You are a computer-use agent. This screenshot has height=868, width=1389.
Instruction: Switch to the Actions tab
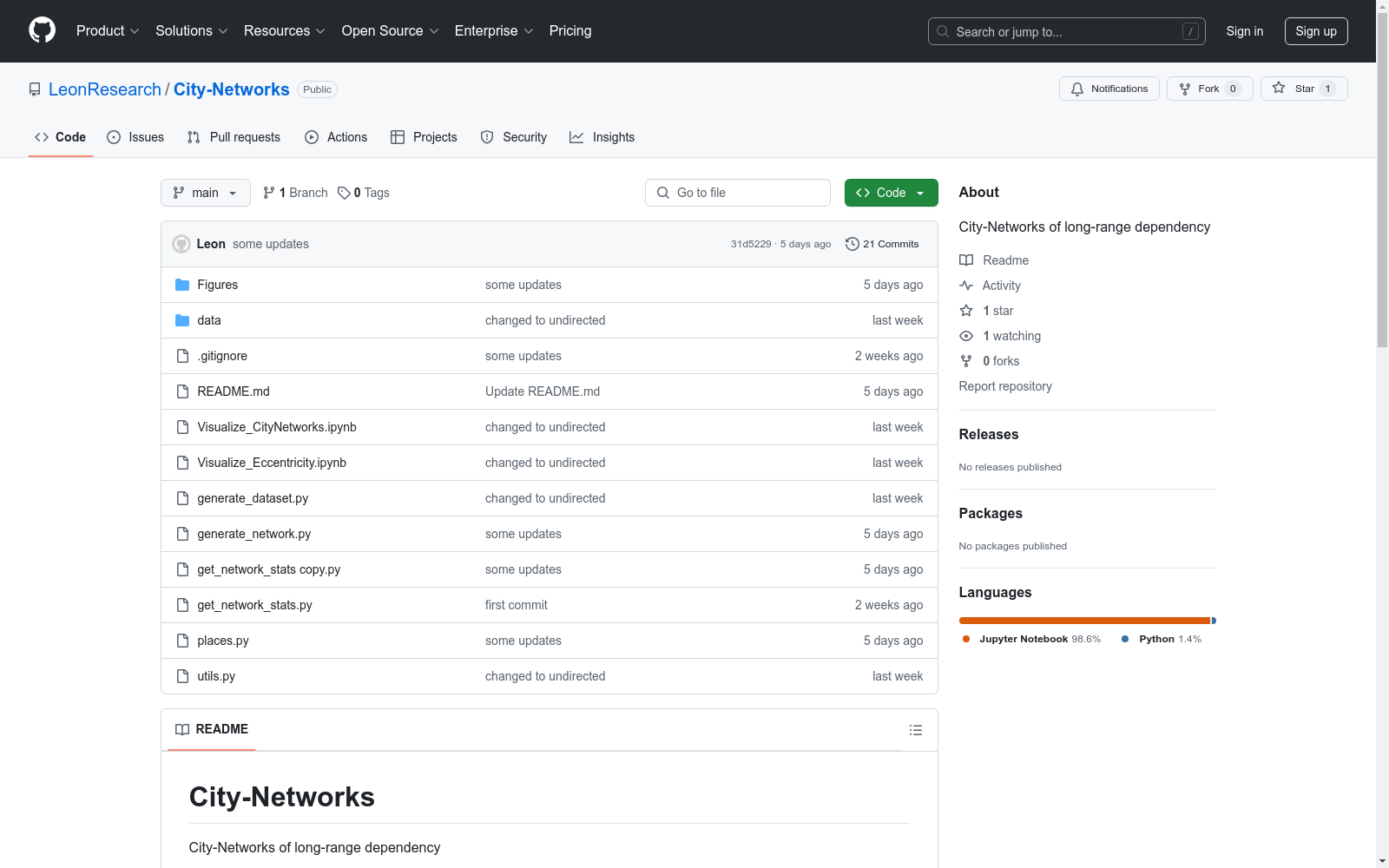point(336,137)
